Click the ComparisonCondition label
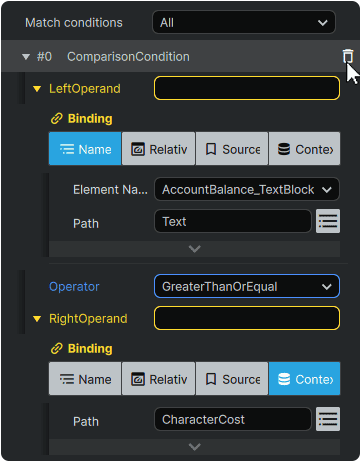 (x=128, y=57)
